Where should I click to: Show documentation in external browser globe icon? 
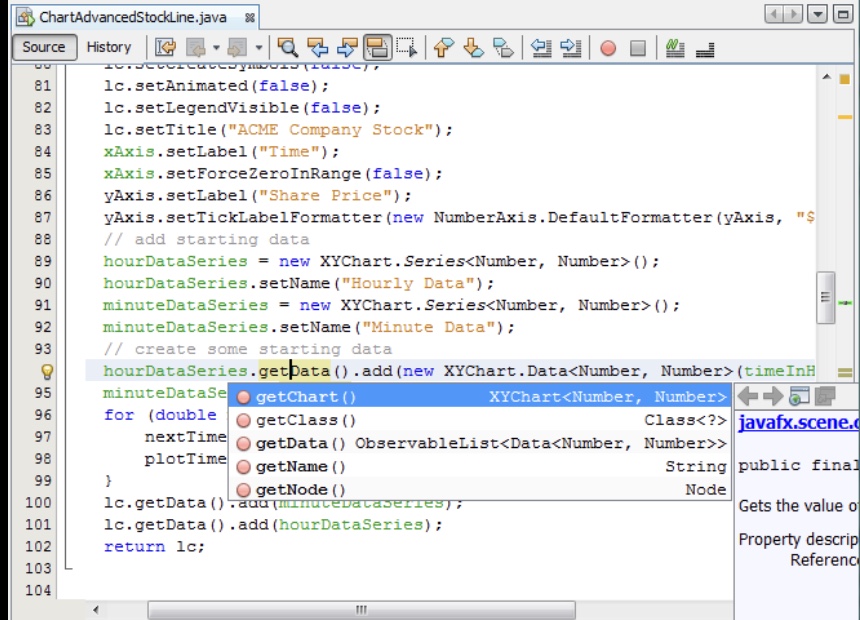click(798, 394)
